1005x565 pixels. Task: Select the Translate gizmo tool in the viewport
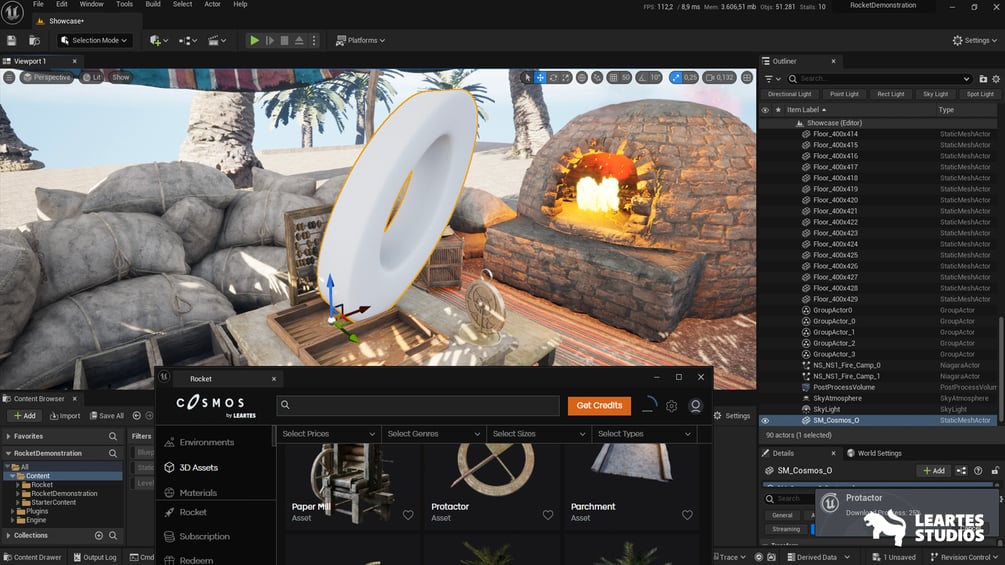pos(540,78)
